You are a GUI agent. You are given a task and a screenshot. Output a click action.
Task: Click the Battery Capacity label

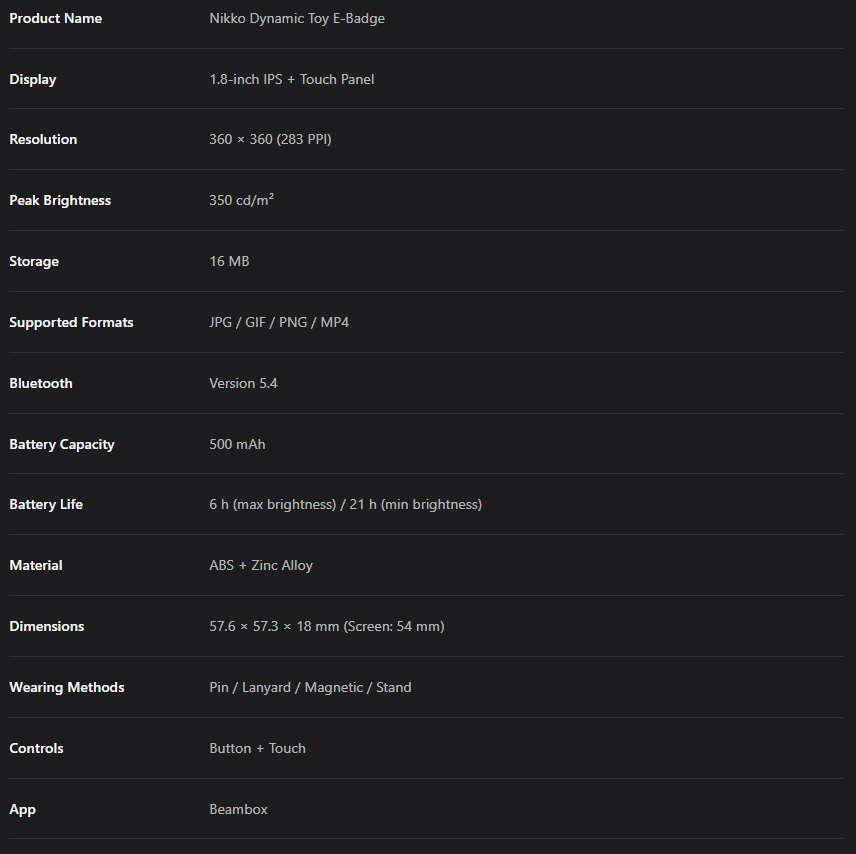click(62, 444)
